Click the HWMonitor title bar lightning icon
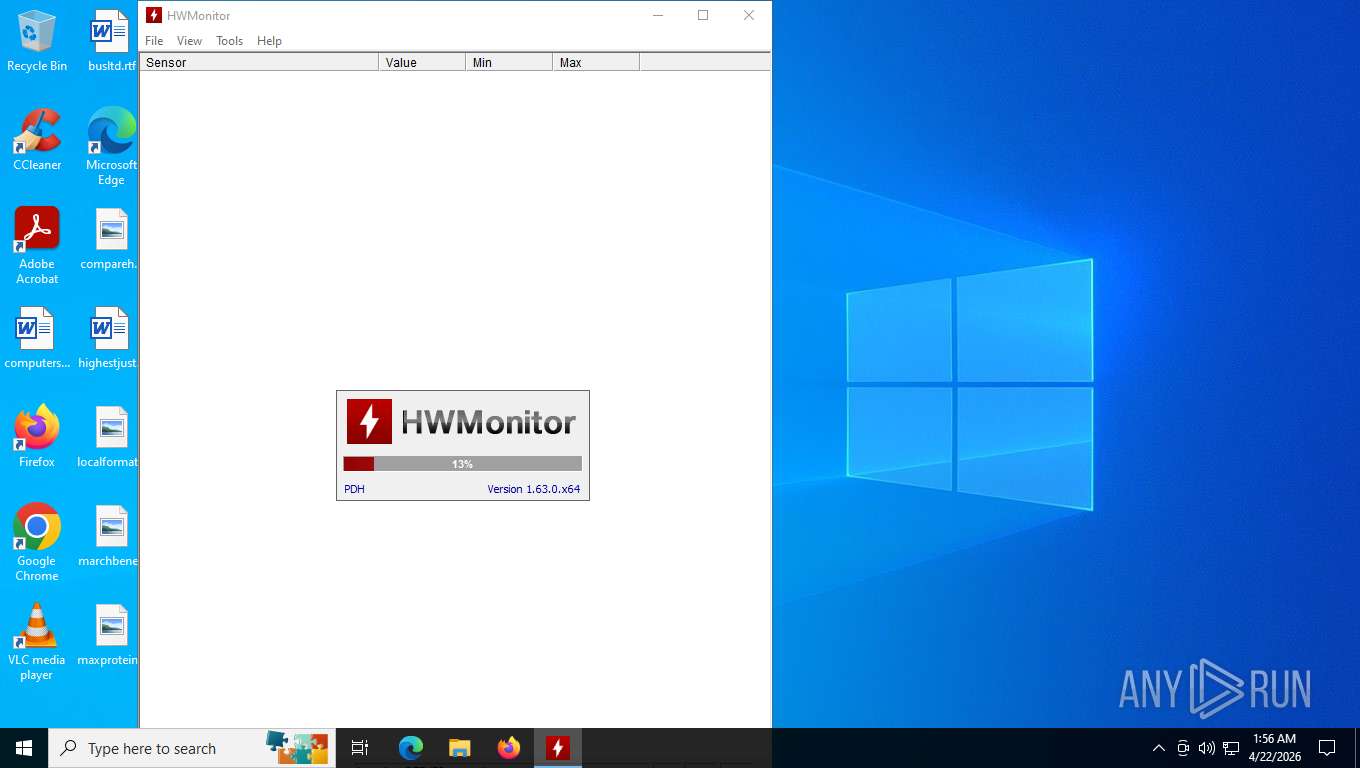Viewport: 1360px width, 768px height. (x=154, y=15)
